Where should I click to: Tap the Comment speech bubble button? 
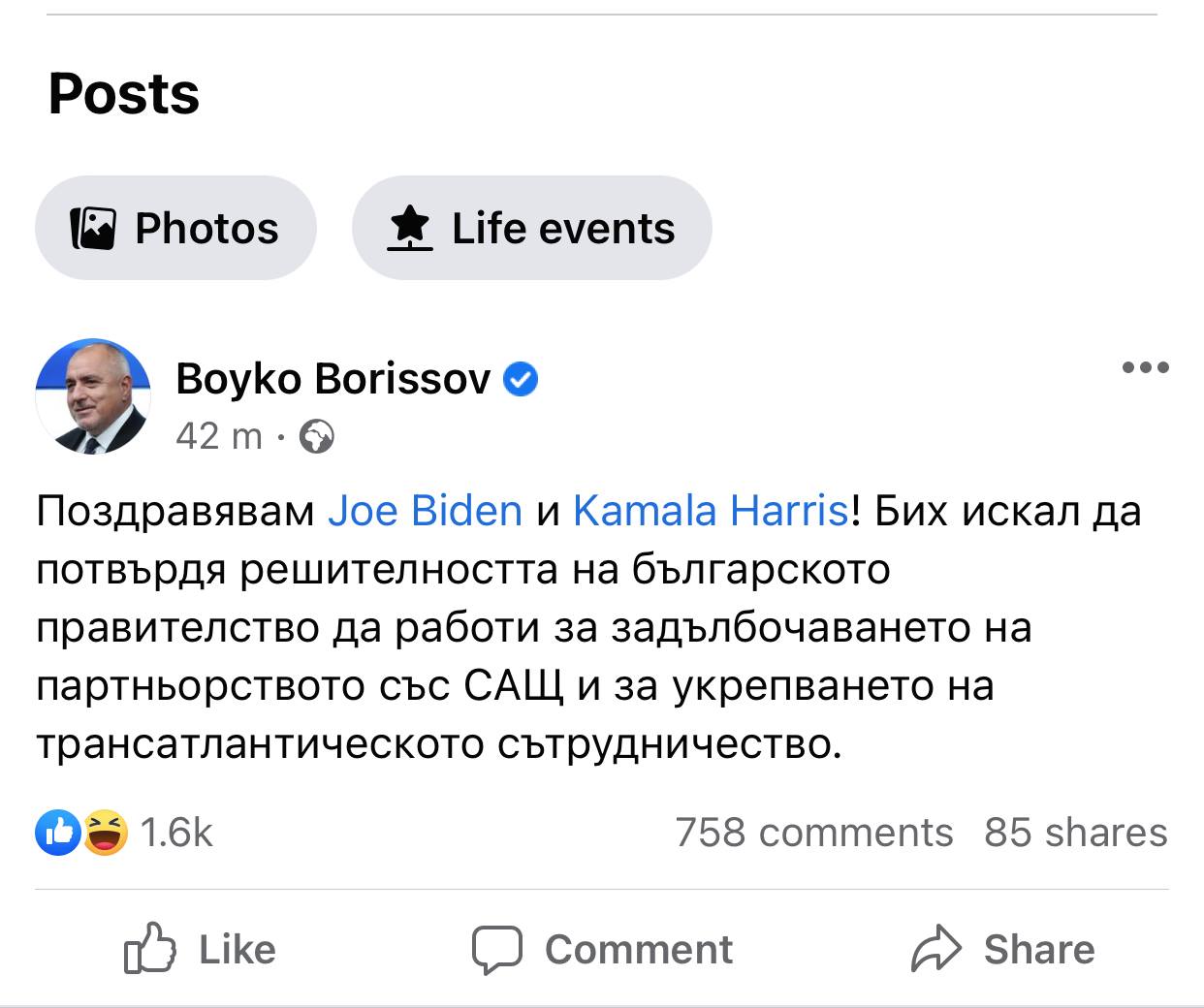pyautogui.click(x=602, y=949)
